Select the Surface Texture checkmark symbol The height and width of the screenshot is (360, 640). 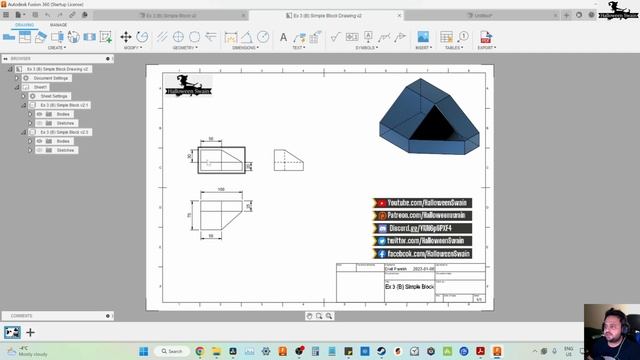pos(335,37)
